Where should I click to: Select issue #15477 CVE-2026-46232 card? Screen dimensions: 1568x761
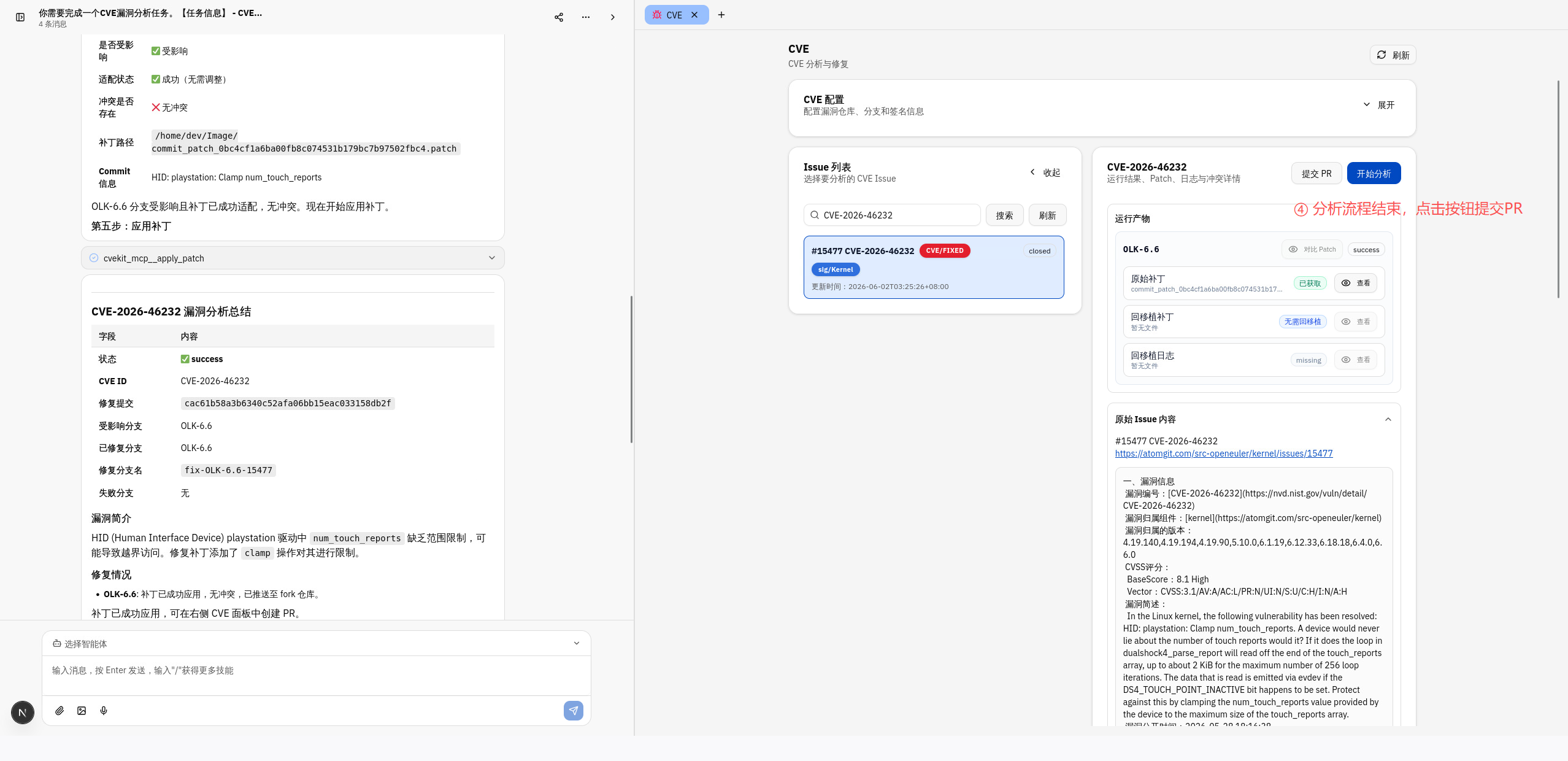[x=934, y=267]
